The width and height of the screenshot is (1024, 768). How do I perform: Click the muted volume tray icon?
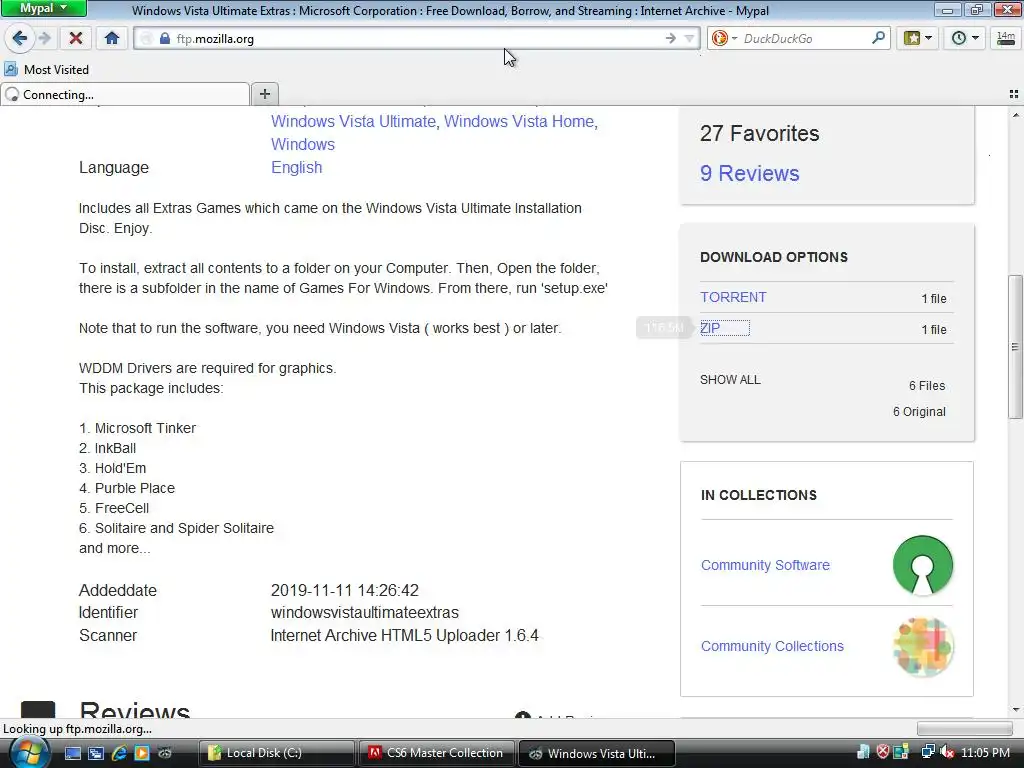tap(947, 752)
